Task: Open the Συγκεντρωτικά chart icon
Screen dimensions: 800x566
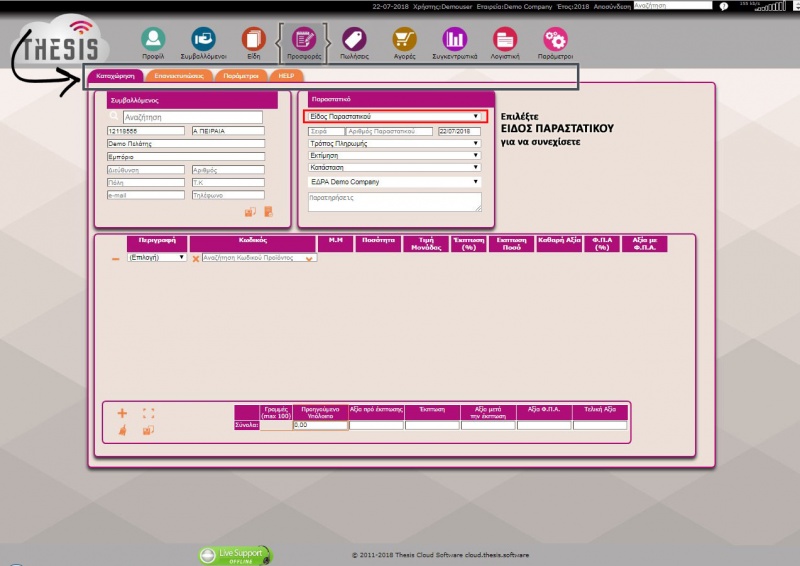Action: click(454, 40)
